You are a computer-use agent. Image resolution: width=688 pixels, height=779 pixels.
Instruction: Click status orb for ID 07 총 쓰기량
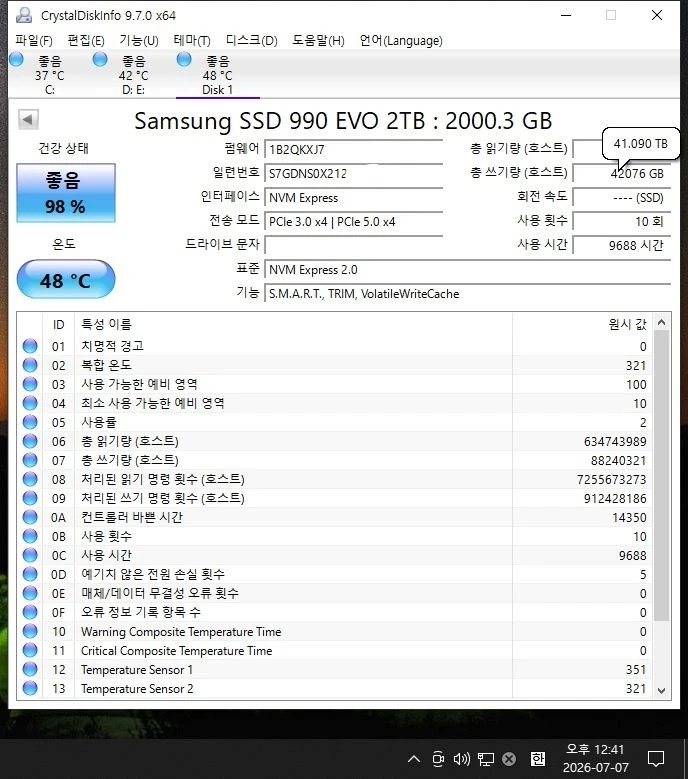point(30,460)
